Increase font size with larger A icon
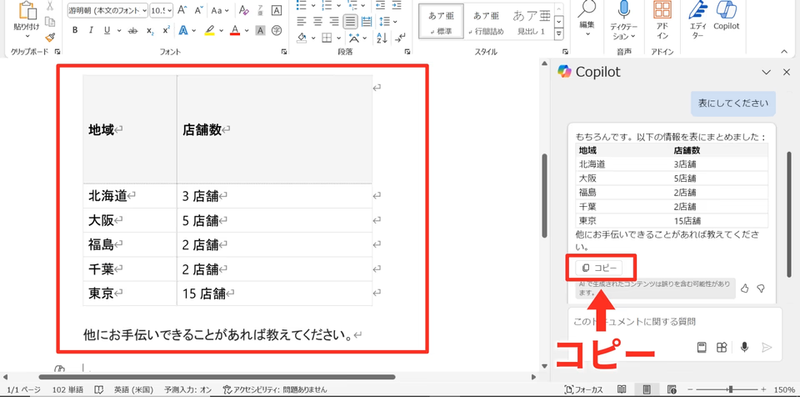 click(x=183, y=10)
